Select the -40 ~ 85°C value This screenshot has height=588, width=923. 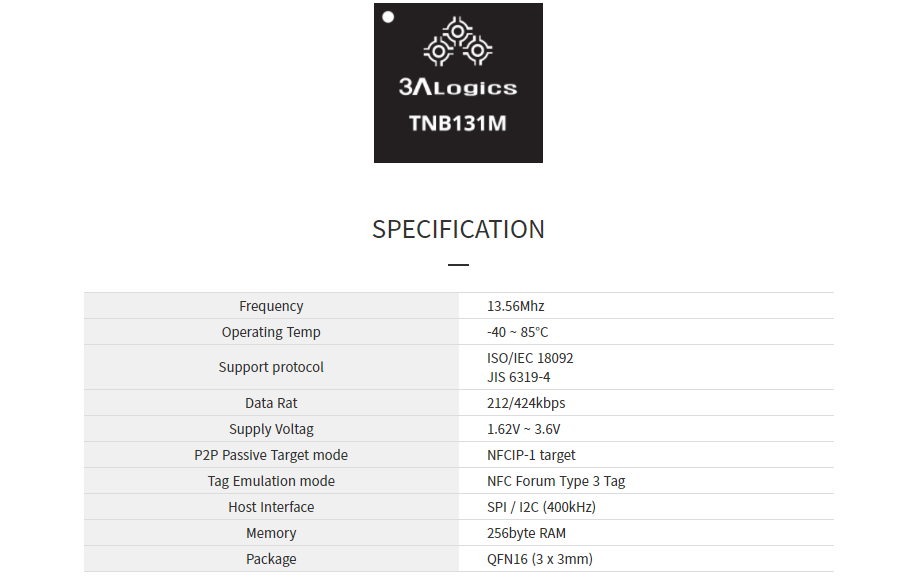pyautogui.click(x=517, y=332)
